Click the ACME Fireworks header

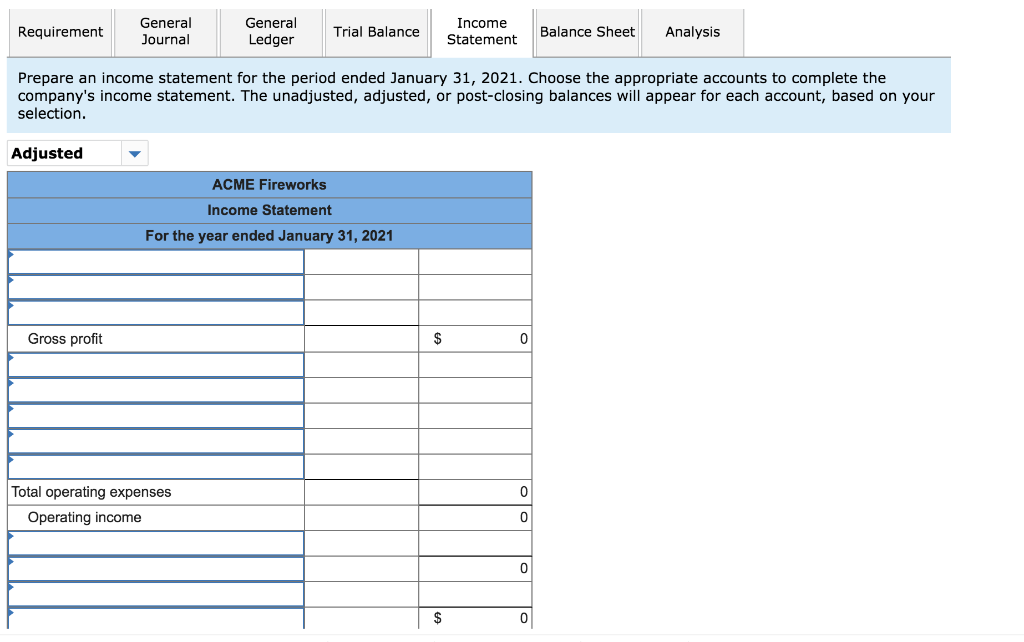[269, 185]
